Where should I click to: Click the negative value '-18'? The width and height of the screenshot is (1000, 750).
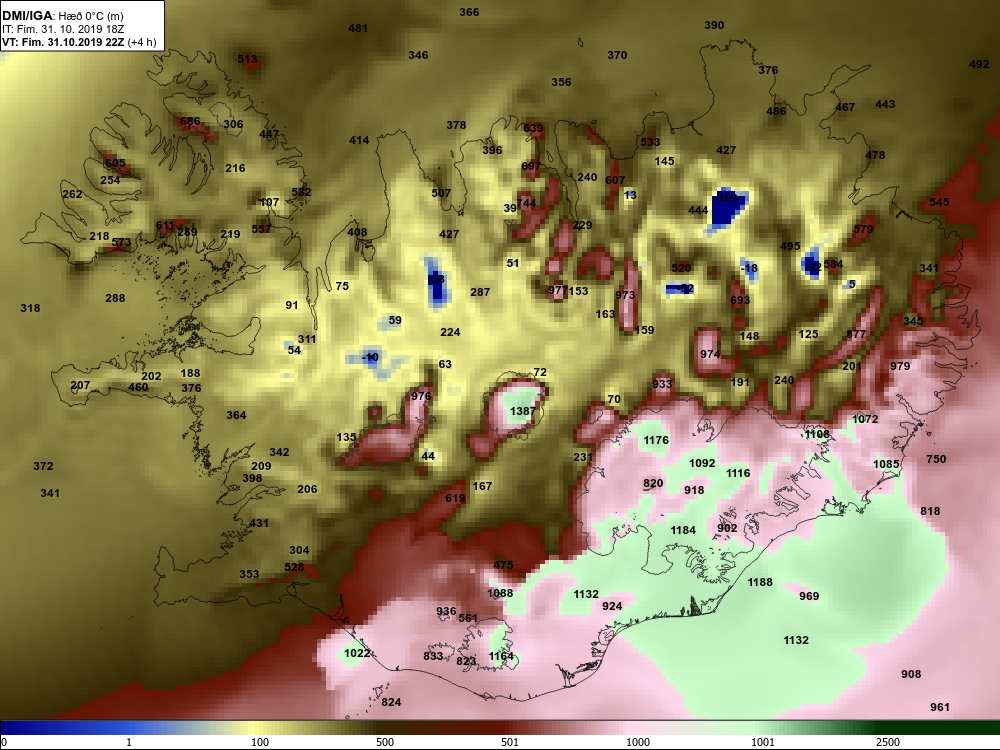tap(749, 268)
